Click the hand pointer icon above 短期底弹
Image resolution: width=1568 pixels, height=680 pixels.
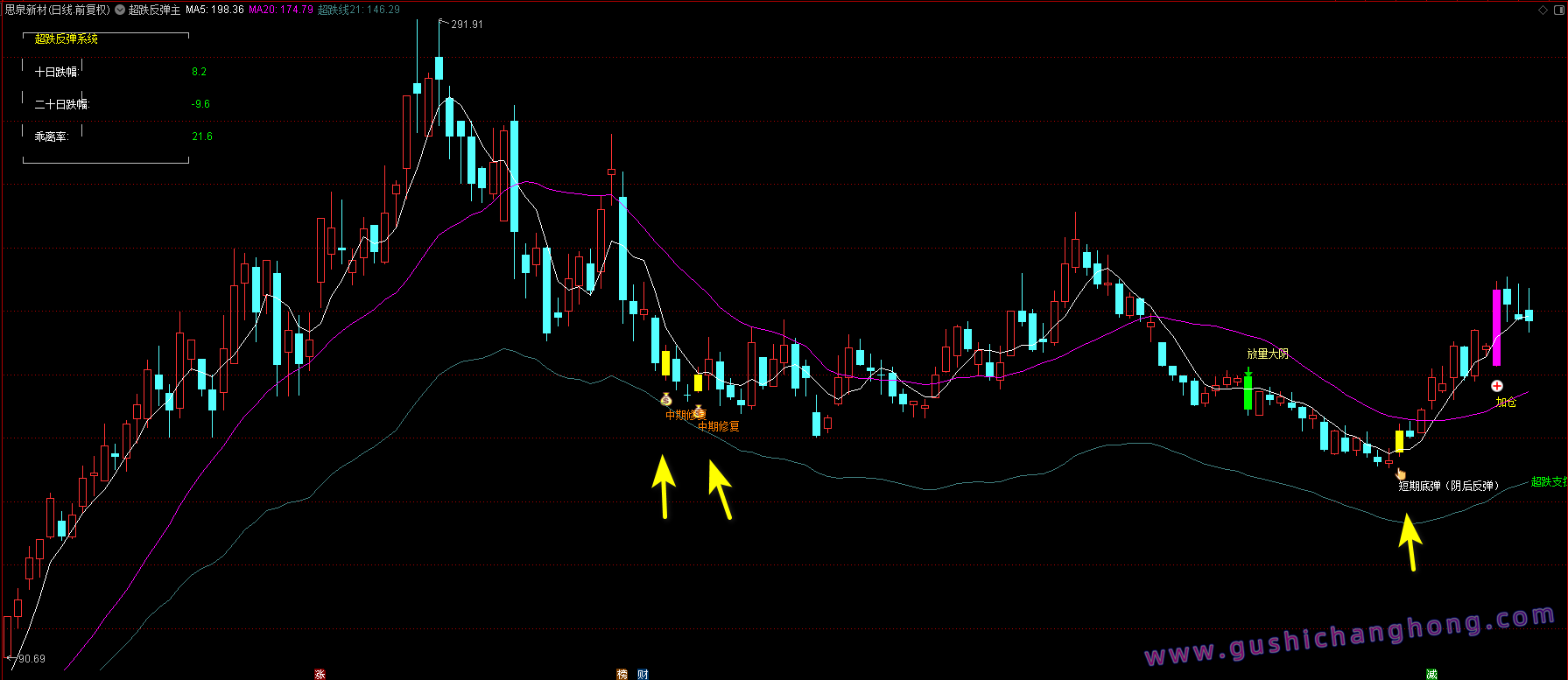click(x=1401, y=473)
